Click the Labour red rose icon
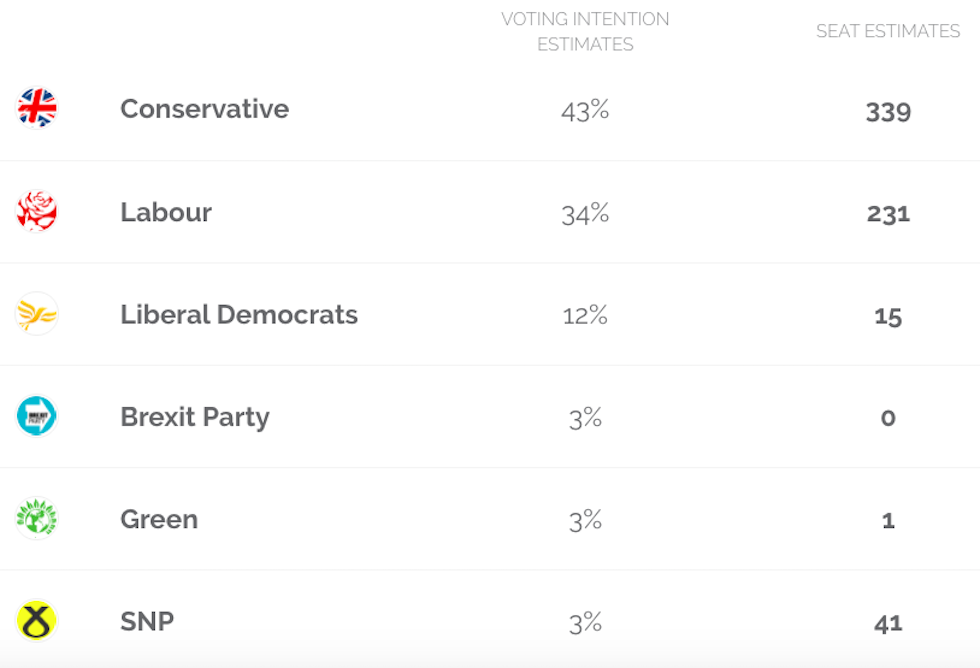The image size is (980, 668). (37, 211)
